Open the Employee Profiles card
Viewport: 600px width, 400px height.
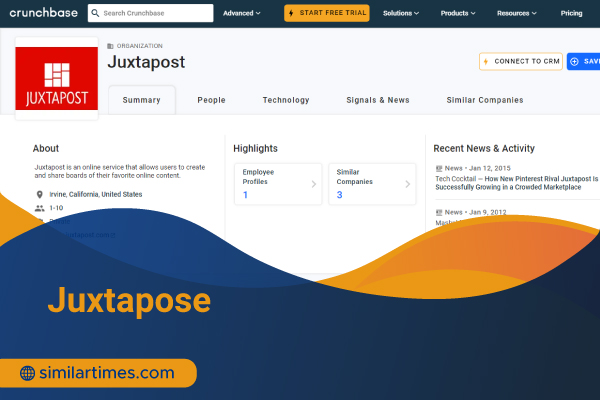point(278,184)
